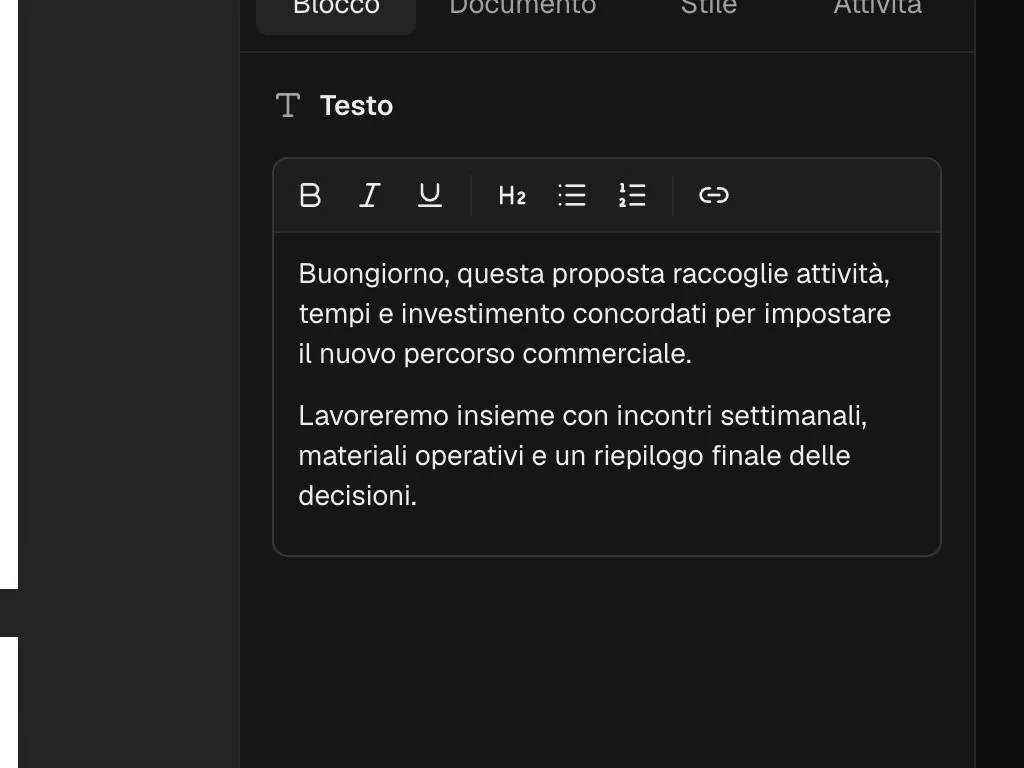The image size is (1024, 768).
Task: Place the cursor in the 'Buongiorno, questa proposta' paragraph
Action: 595,313
